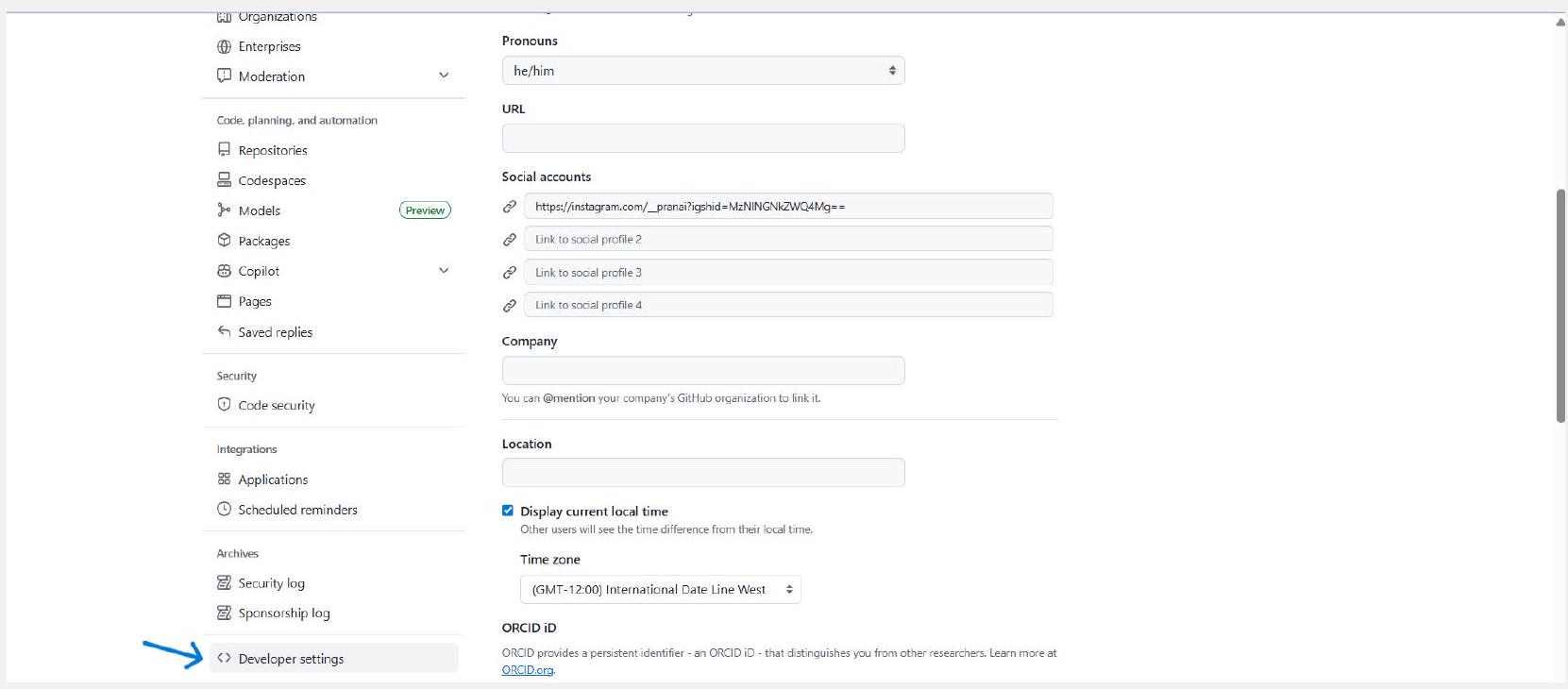The image size is (1568, 689).
Task: Click the Pages browser icon
Action: pos(224,301)
